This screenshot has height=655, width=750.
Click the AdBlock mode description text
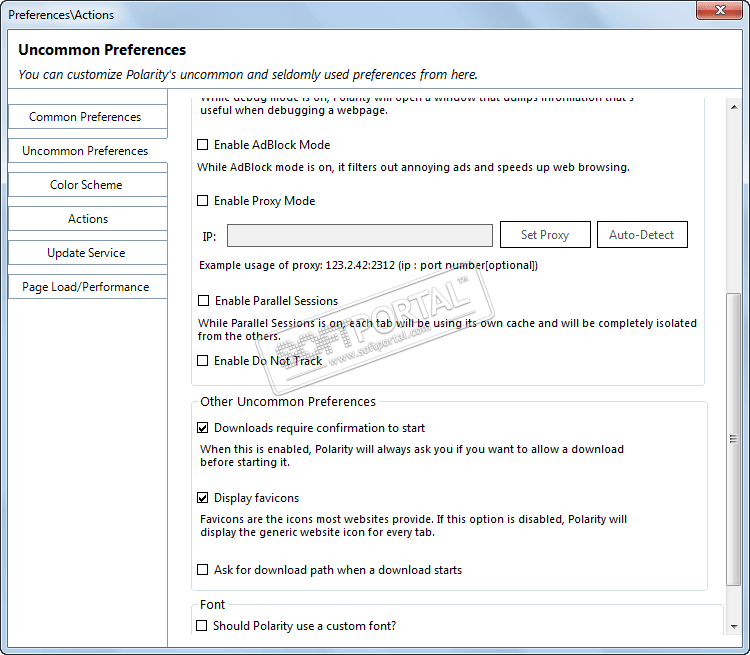click(x=413, y=167)
